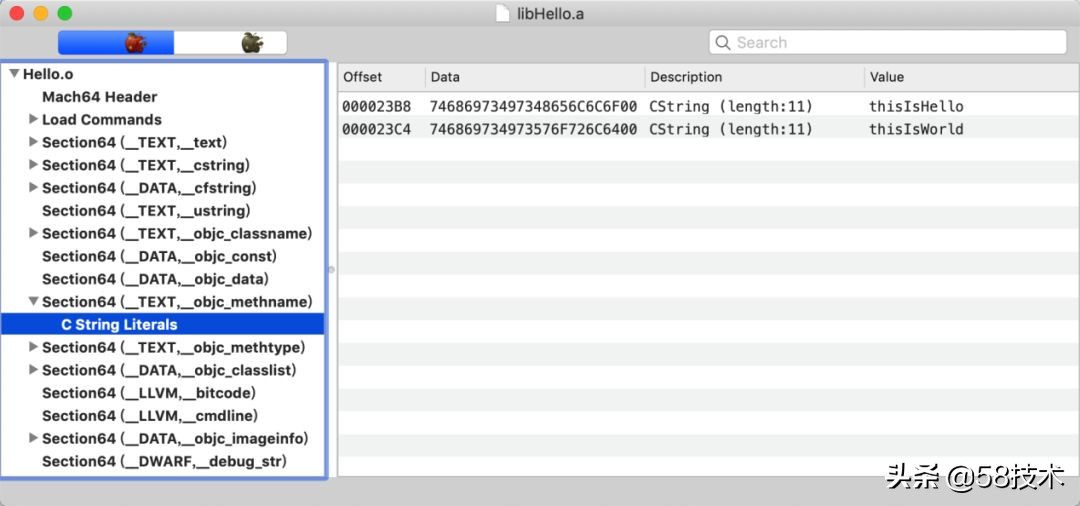Expand Section64 (__TEXT,__objc_methtype) node
This screenshot has width=1080, height=506.
[33, 347]
